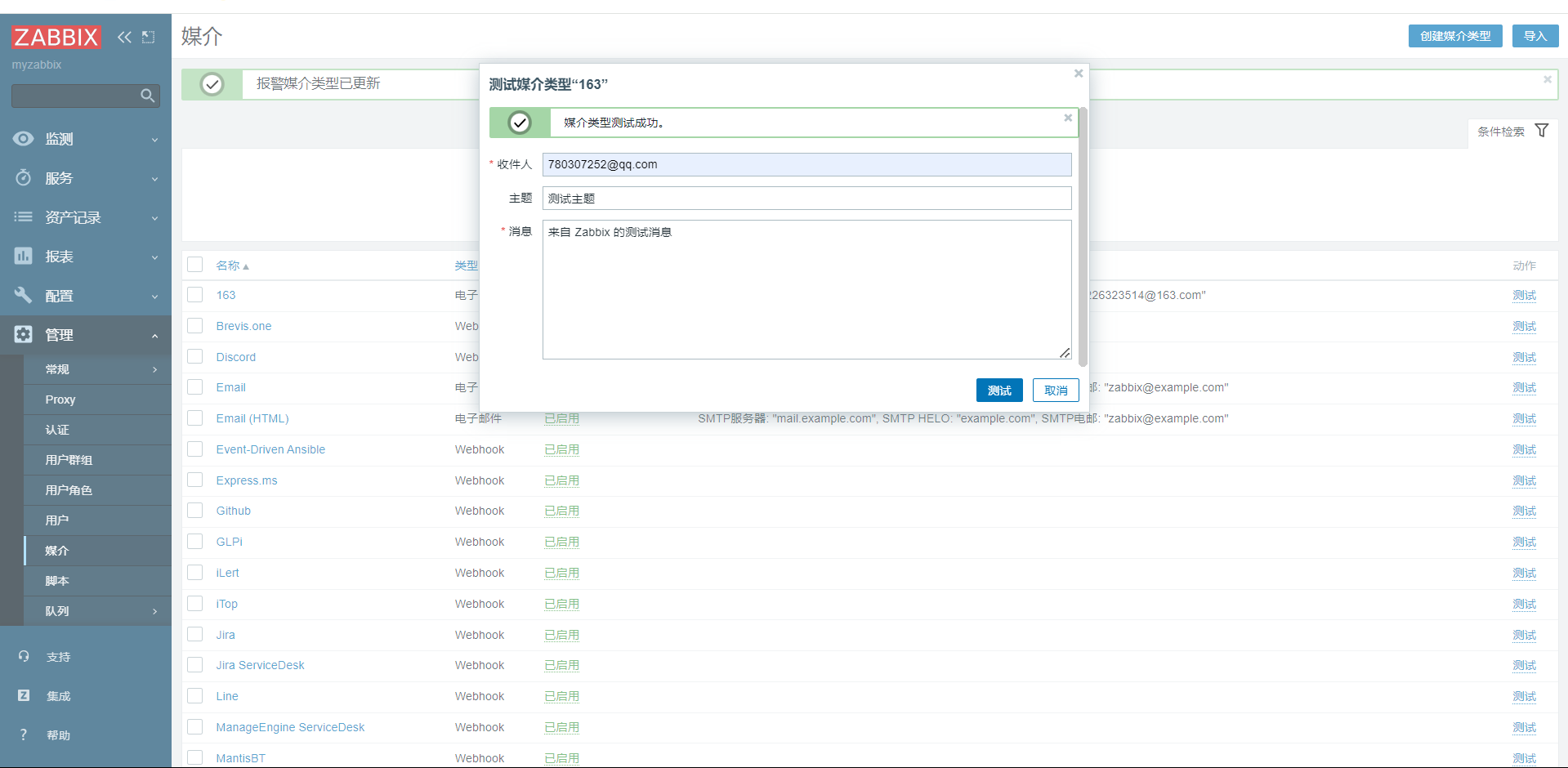This screenshot has width=1568, height=768.
Task: Close the test media type dialog
Action: pyautogui.click(x=1079, y=74)
